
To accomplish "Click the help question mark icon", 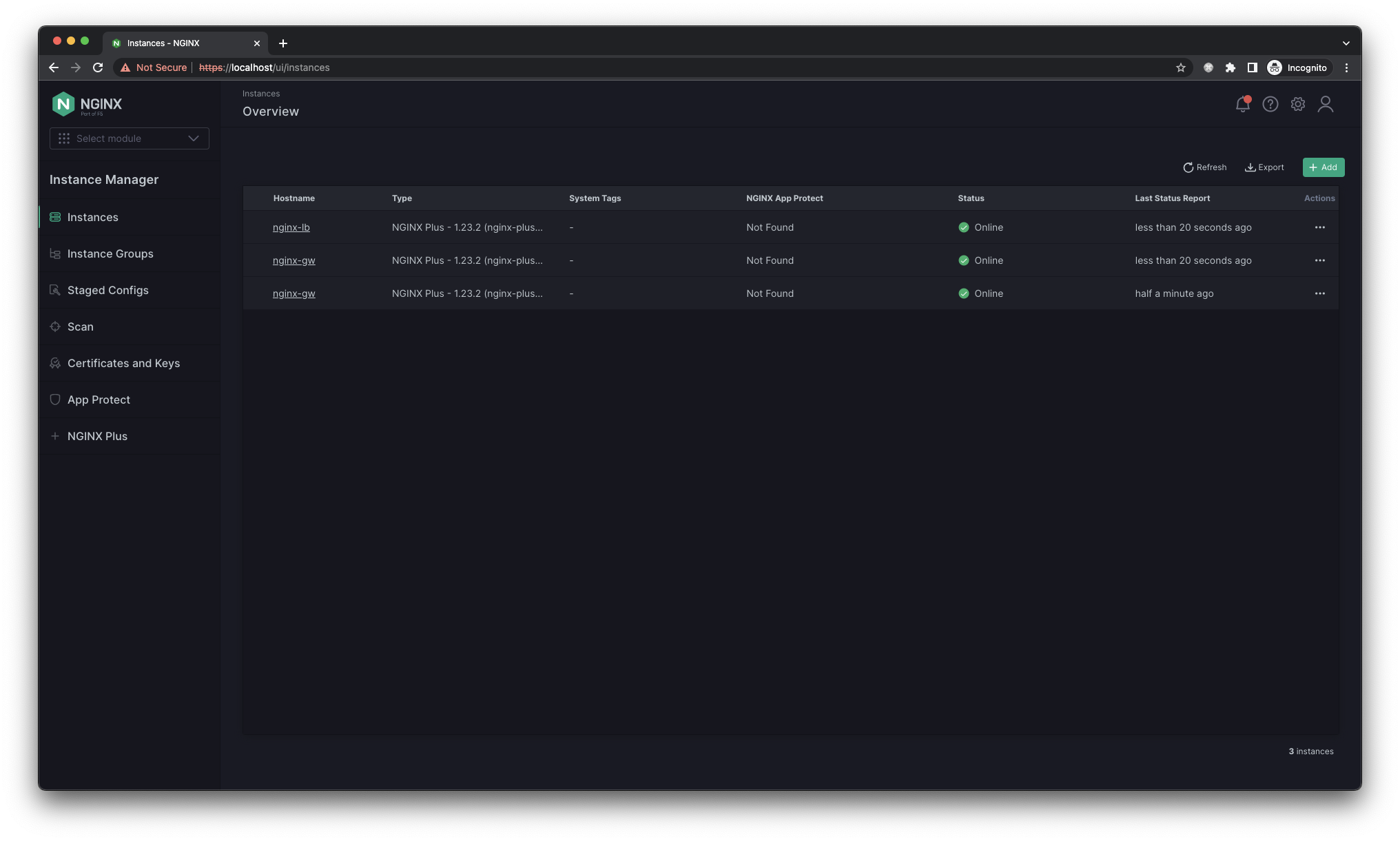I will tap(1270, 104).
